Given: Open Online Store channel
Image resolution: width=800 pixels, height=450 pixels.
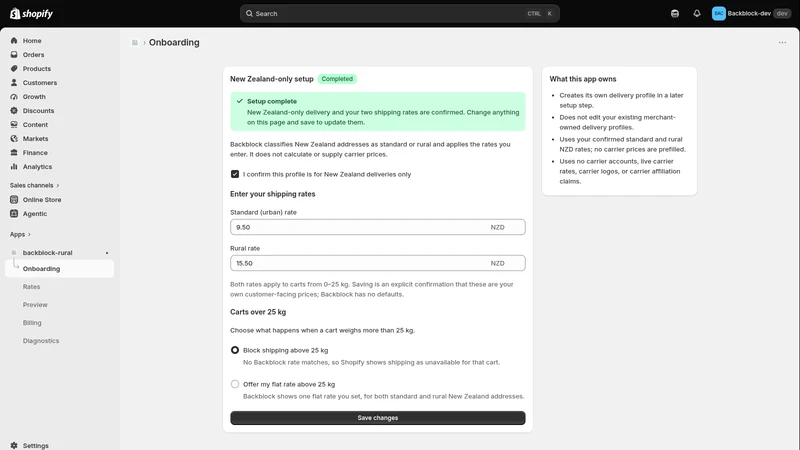Looking at the screenshot, I should (42, 199).
